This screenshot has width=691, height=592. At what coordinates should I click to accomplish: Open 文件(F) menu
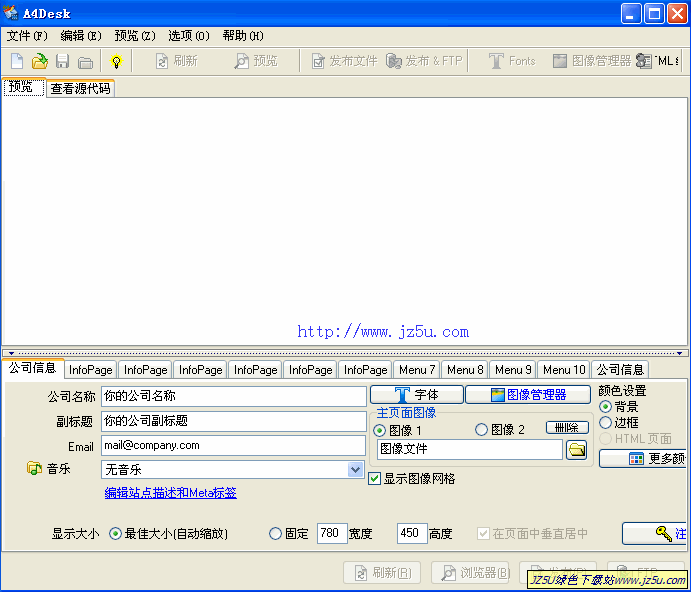coord(27,36)
